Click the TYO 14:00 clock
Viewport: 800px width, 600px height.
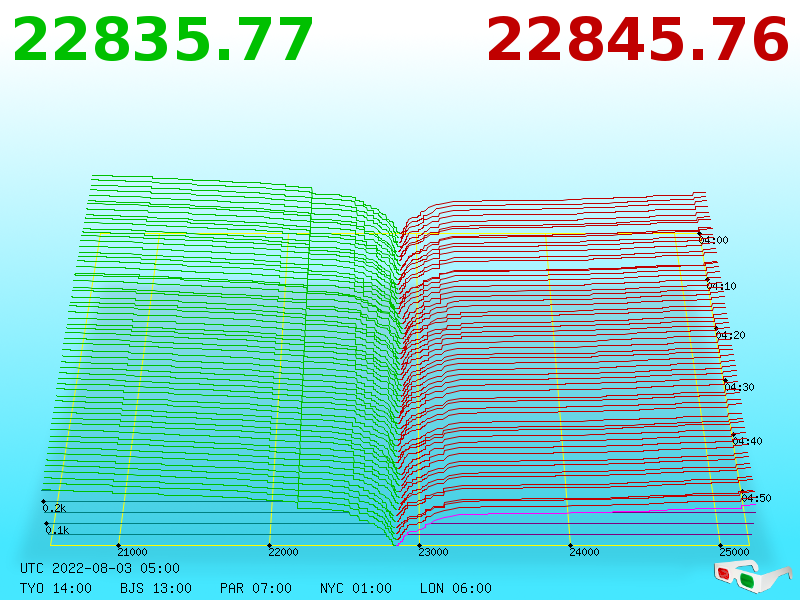point(56,588)
